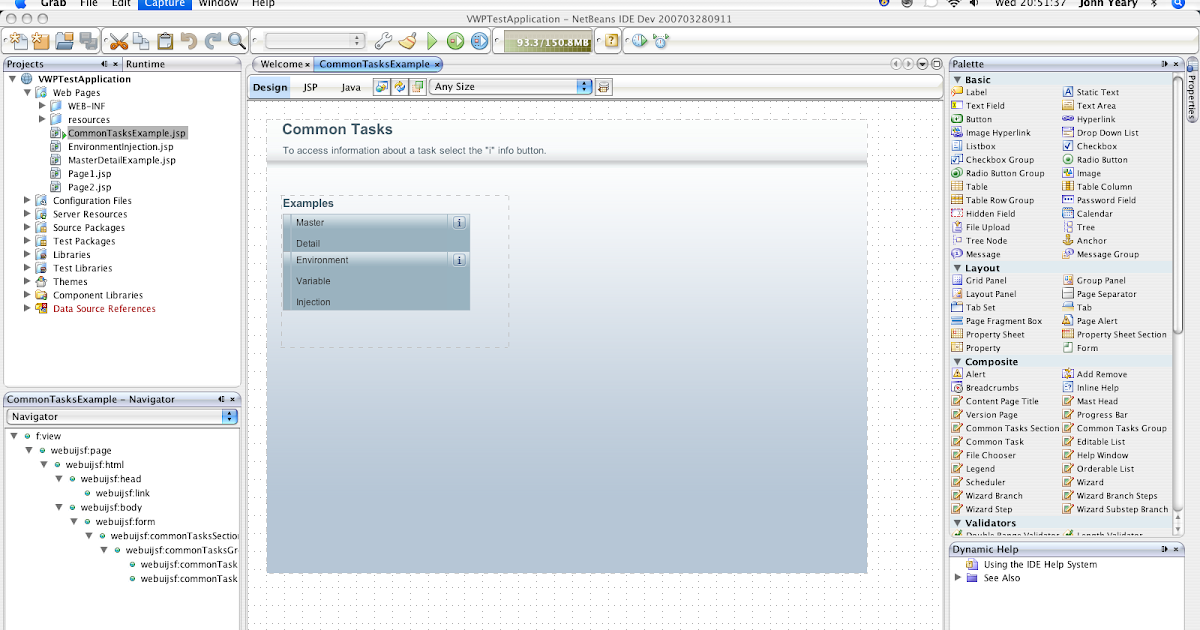Click the Open Project folder icon
The image size is (1200, 630).
[x=64, y=41]
